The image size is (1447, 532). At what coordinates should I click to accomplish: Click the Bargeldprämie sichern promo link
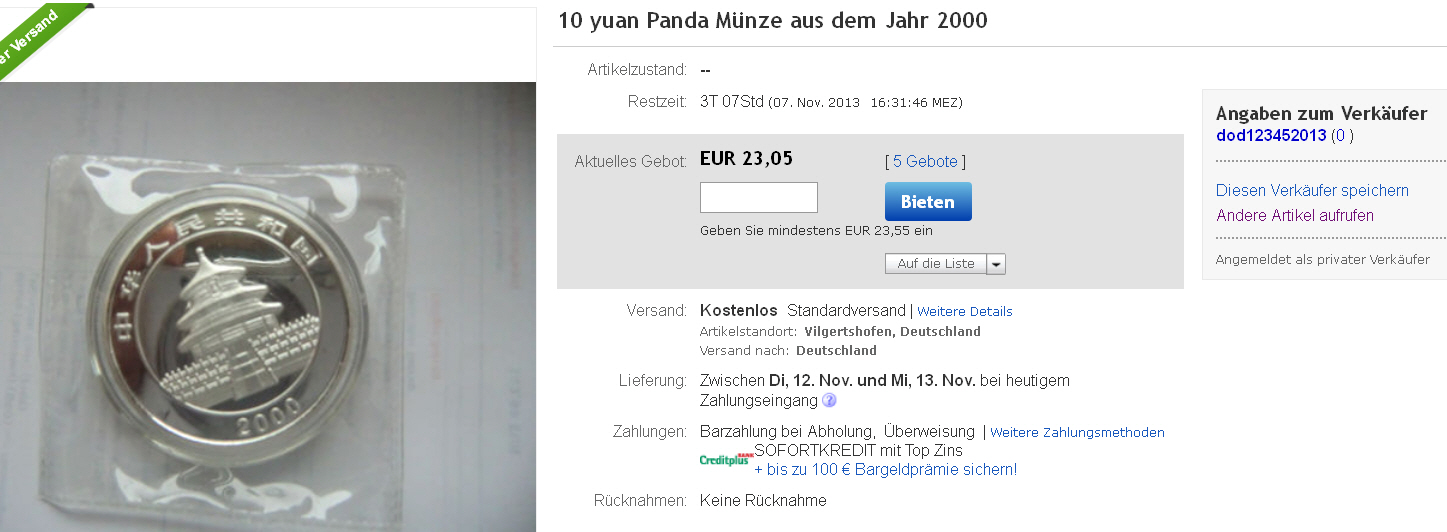pos(885,469)
